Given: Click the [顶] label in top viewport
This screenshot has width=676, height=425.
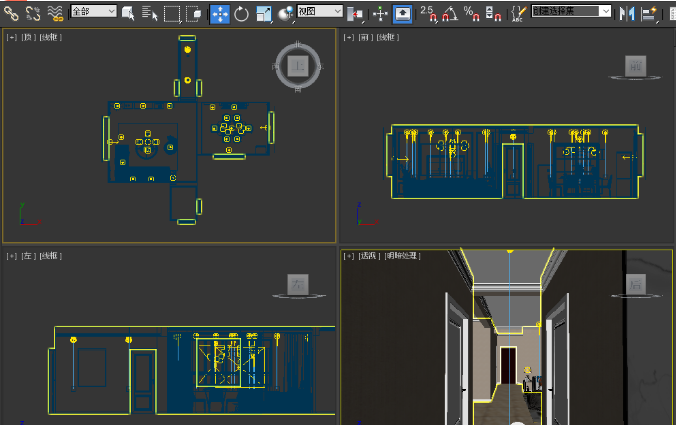Looking at the screenshot, I should [28, 37].
